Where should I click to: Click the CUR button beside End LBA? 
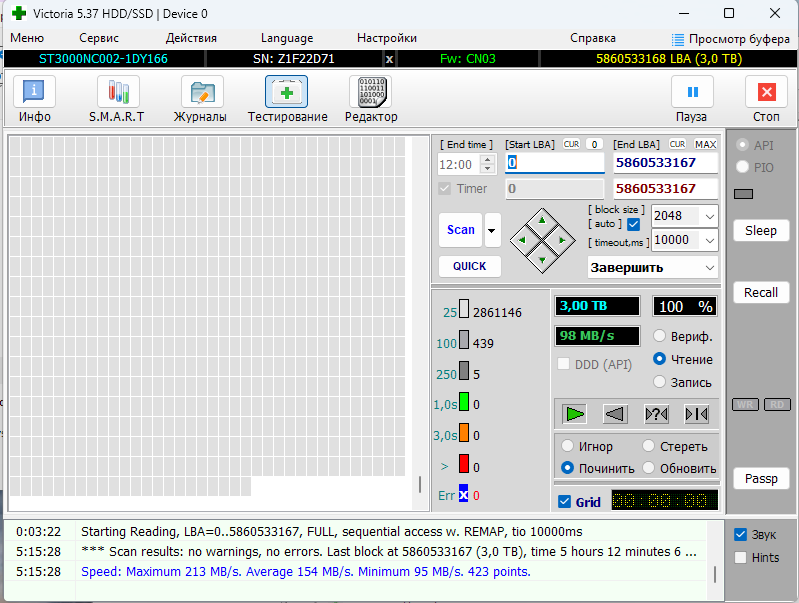pos(677,144)
